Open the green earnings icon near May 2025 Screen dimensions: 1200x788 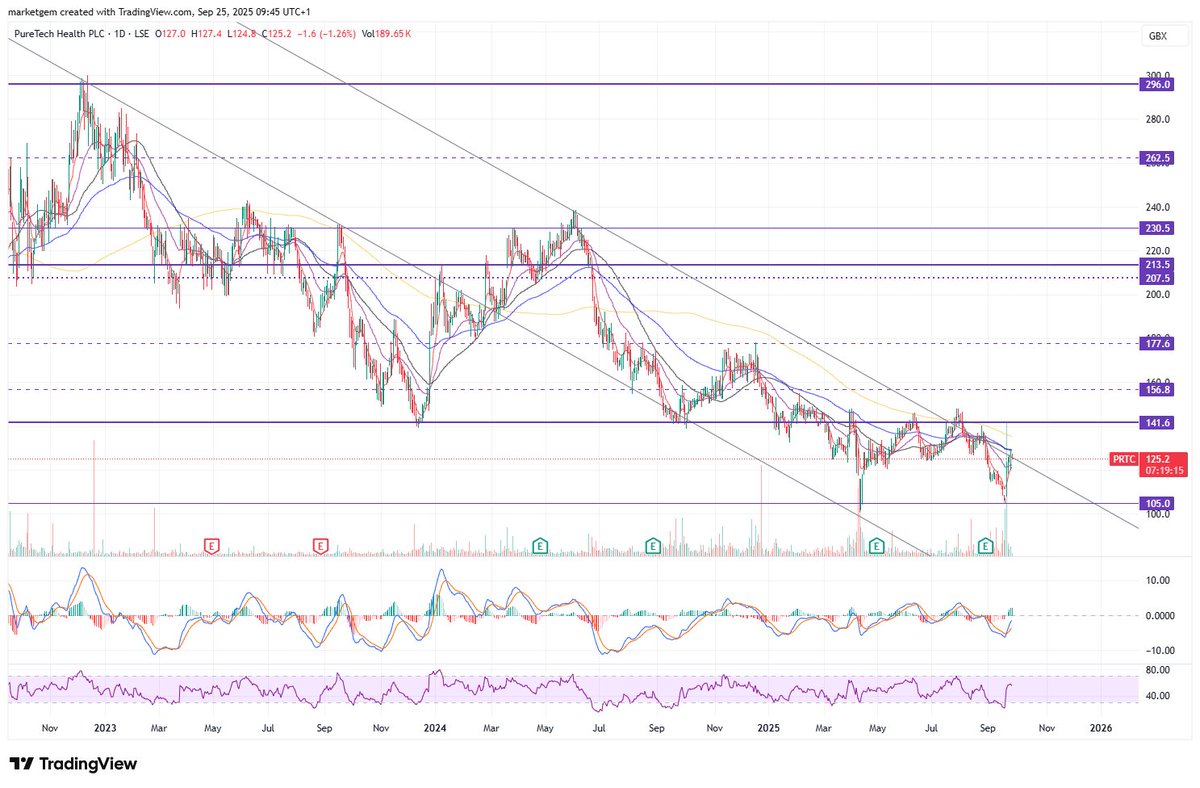pos(876,546)
